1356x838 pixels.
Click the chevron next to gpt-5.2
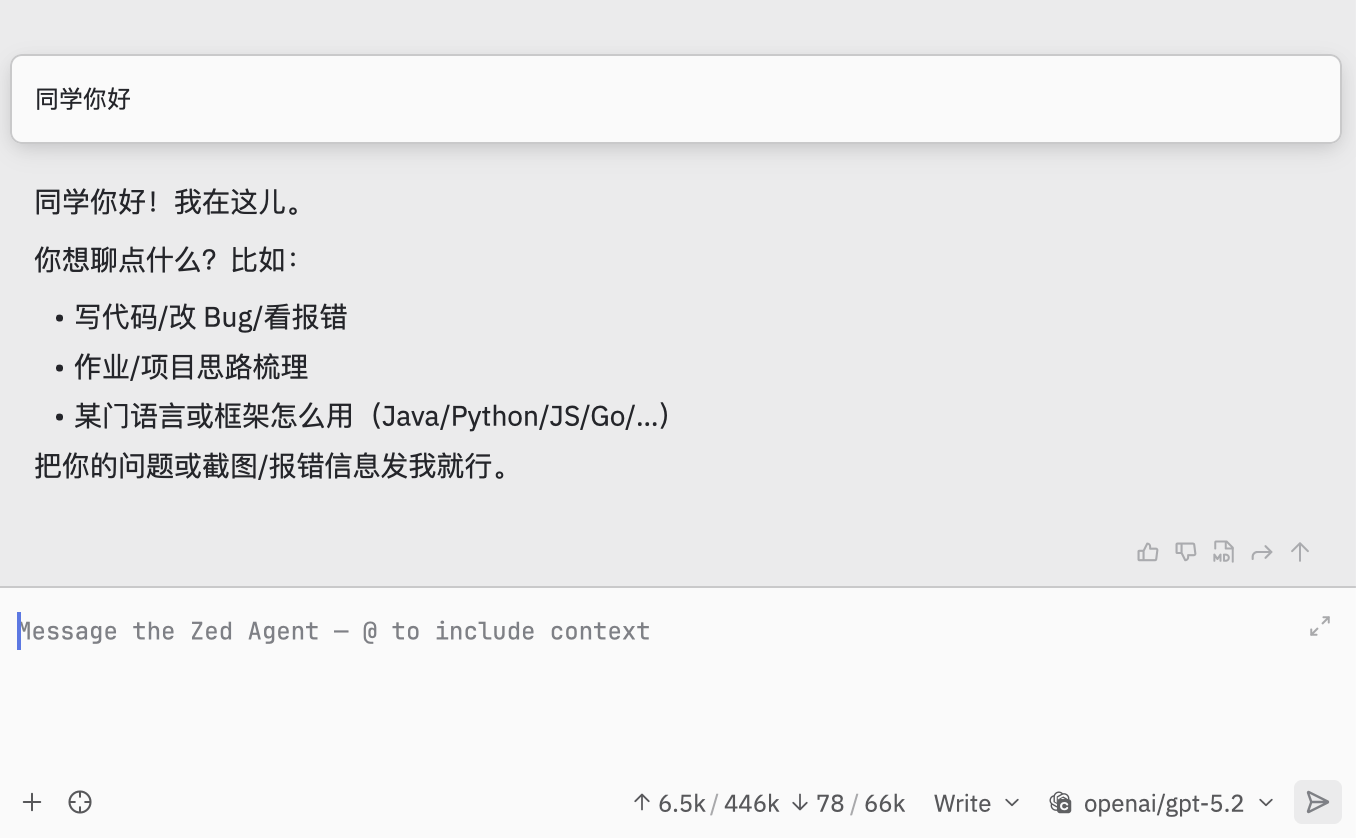[1266, 803]
